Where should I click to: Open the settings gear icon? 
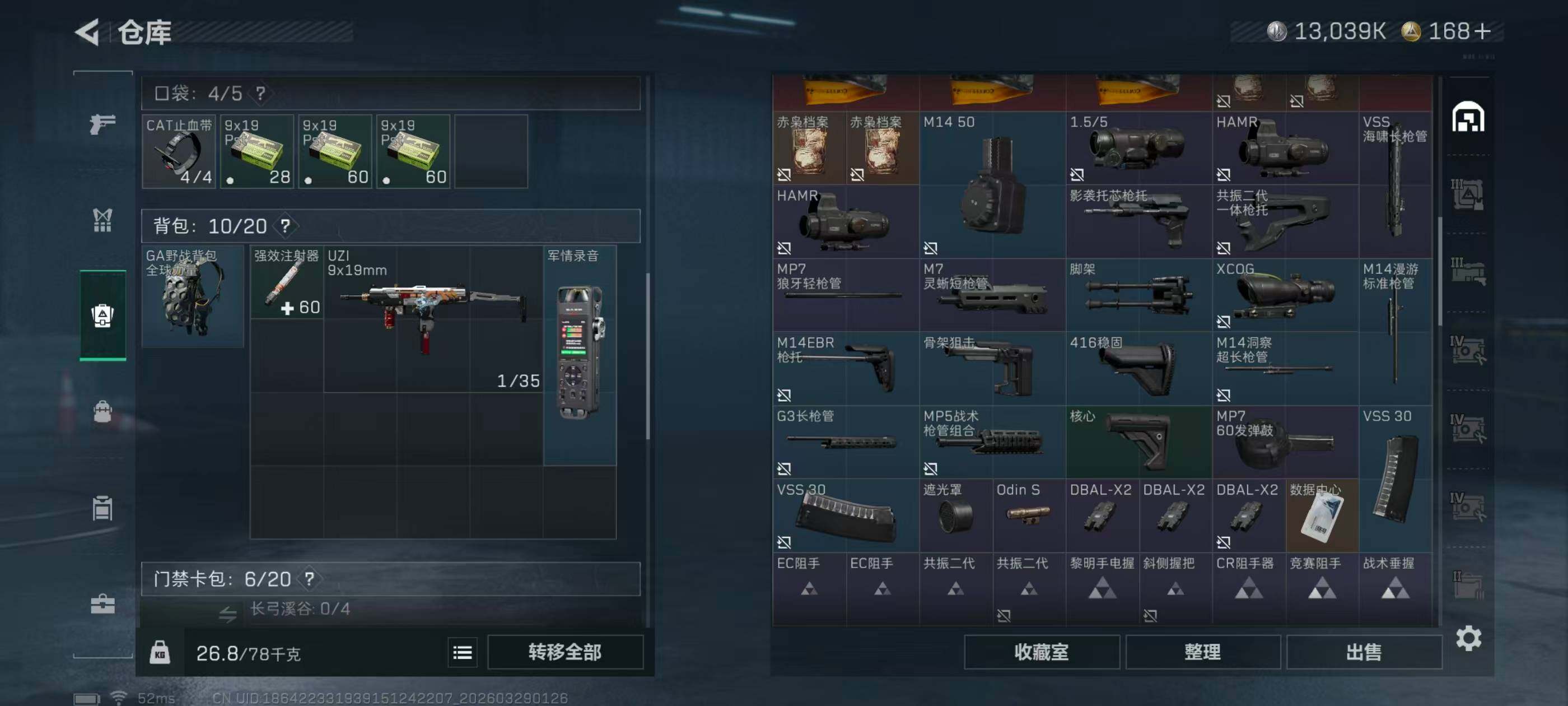pyautogui.click(x=1468, y=637)
